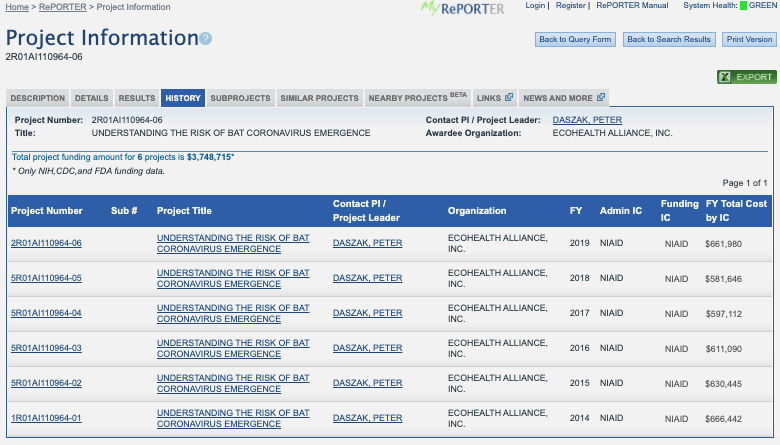Viewport: 780px width, 445px height.
Task: Open the 2014 row project title link
Action: click(233, 418)
